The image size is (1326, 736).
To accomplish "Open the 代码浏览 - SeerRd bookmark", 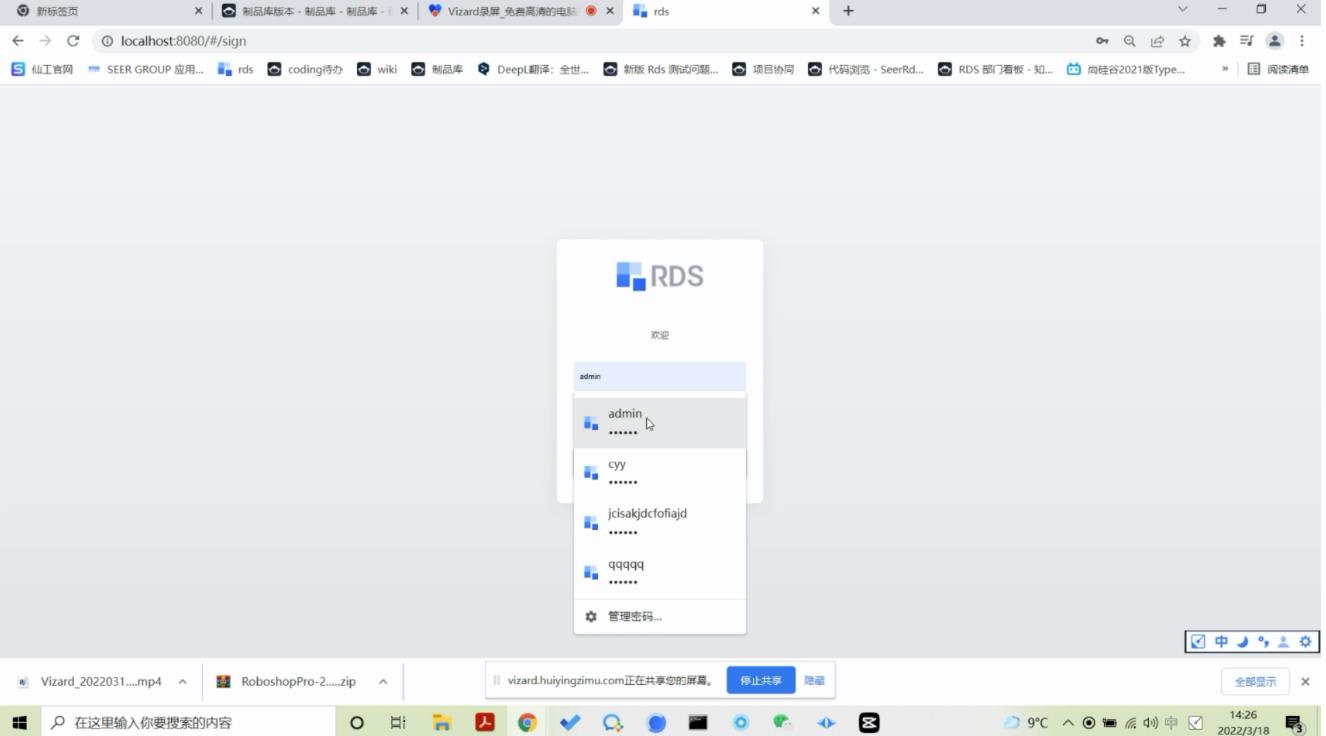I will click(866, 69).
